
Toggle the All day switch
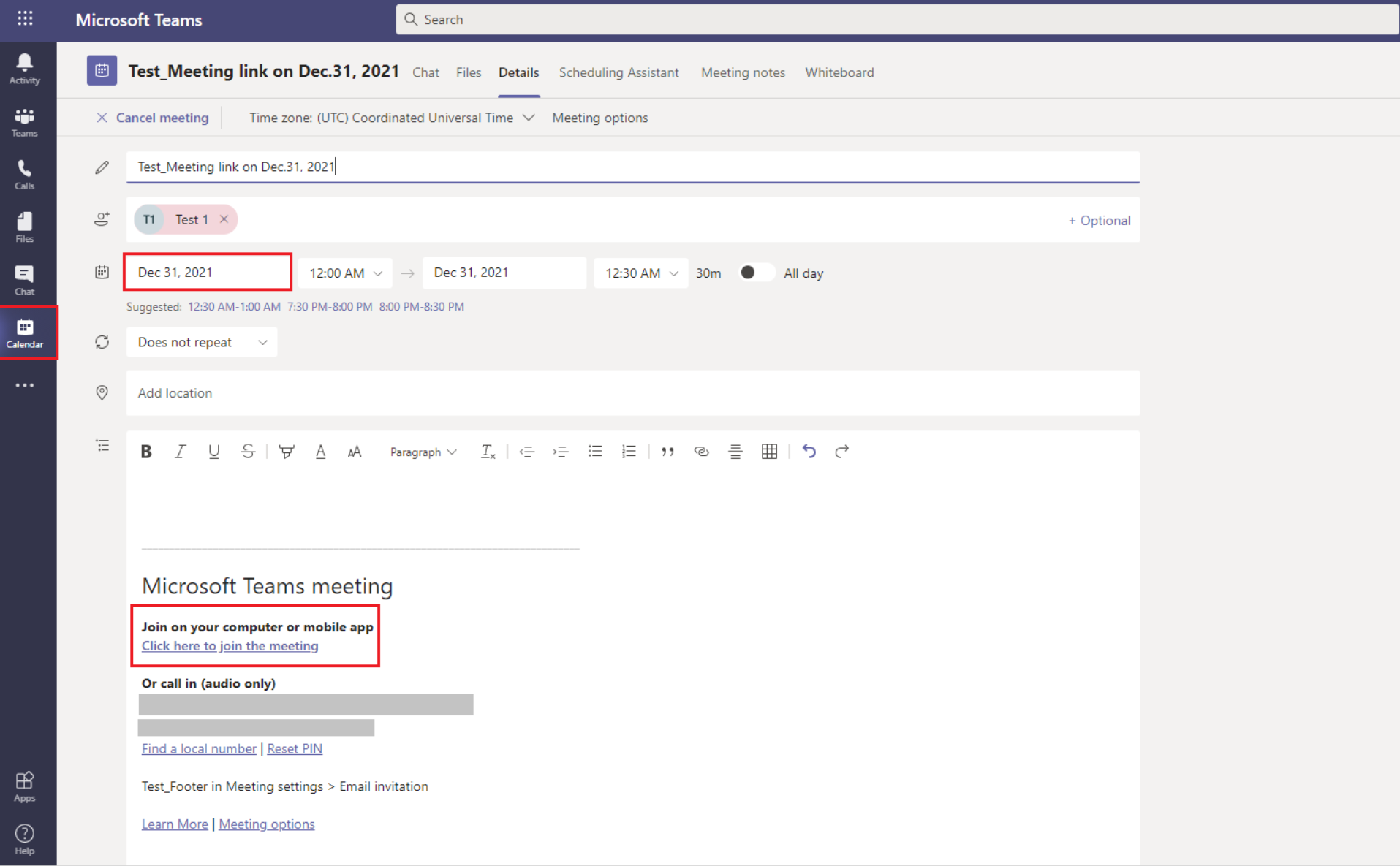[754, 273]
